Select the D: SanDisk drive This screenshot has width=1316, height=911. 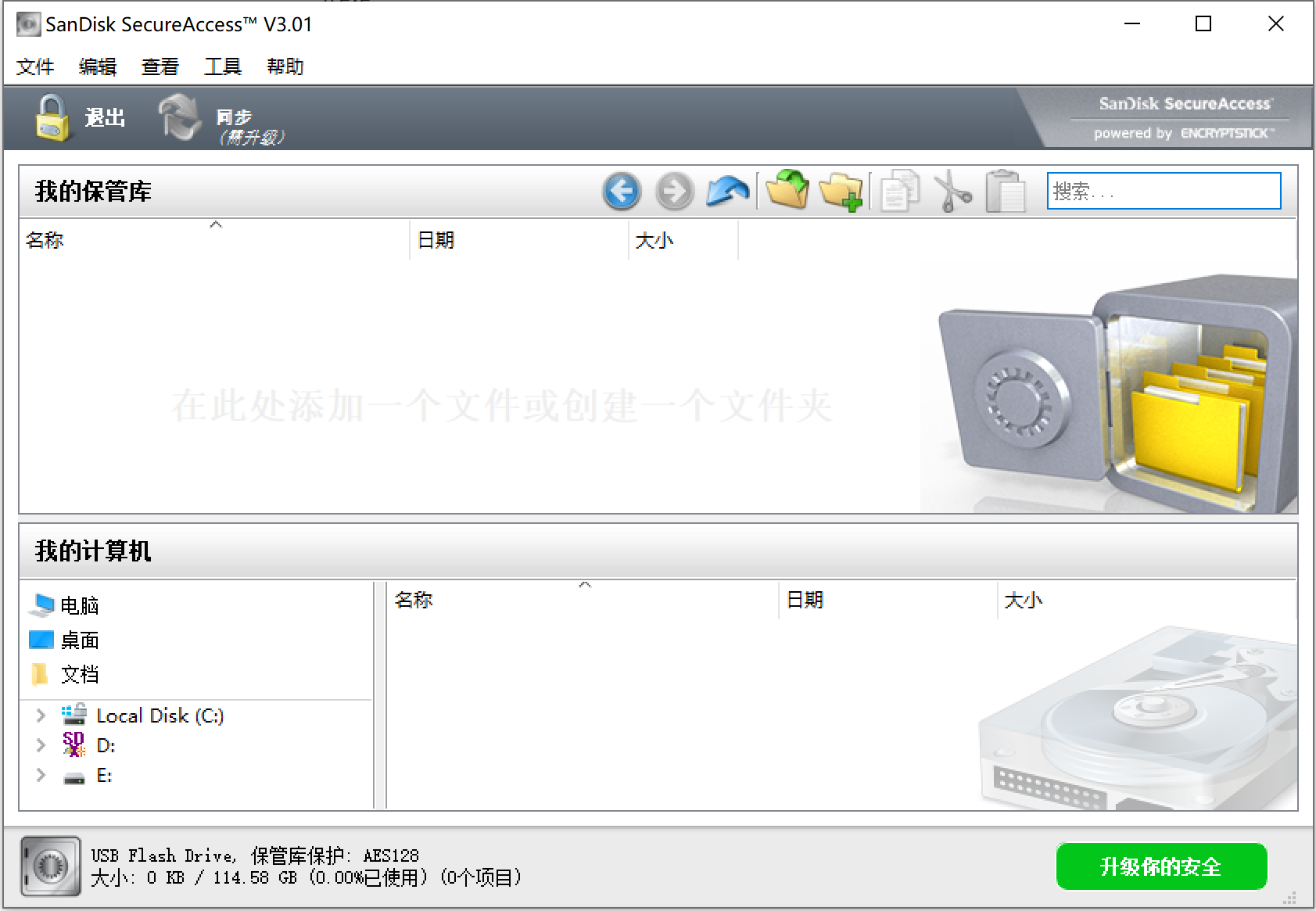(x=106, y=745)
